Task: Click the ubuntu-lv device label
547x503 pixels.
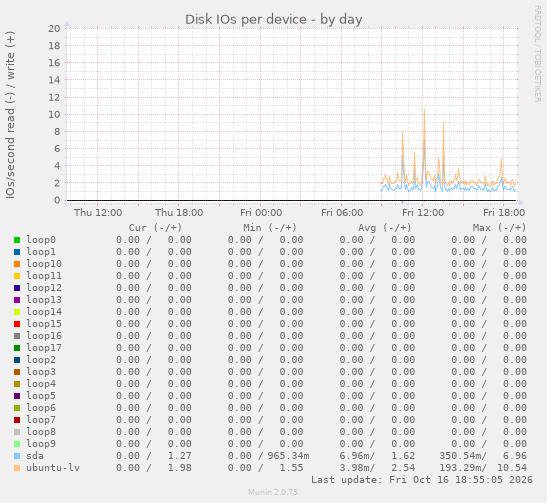Action: [x=53, y=468]
